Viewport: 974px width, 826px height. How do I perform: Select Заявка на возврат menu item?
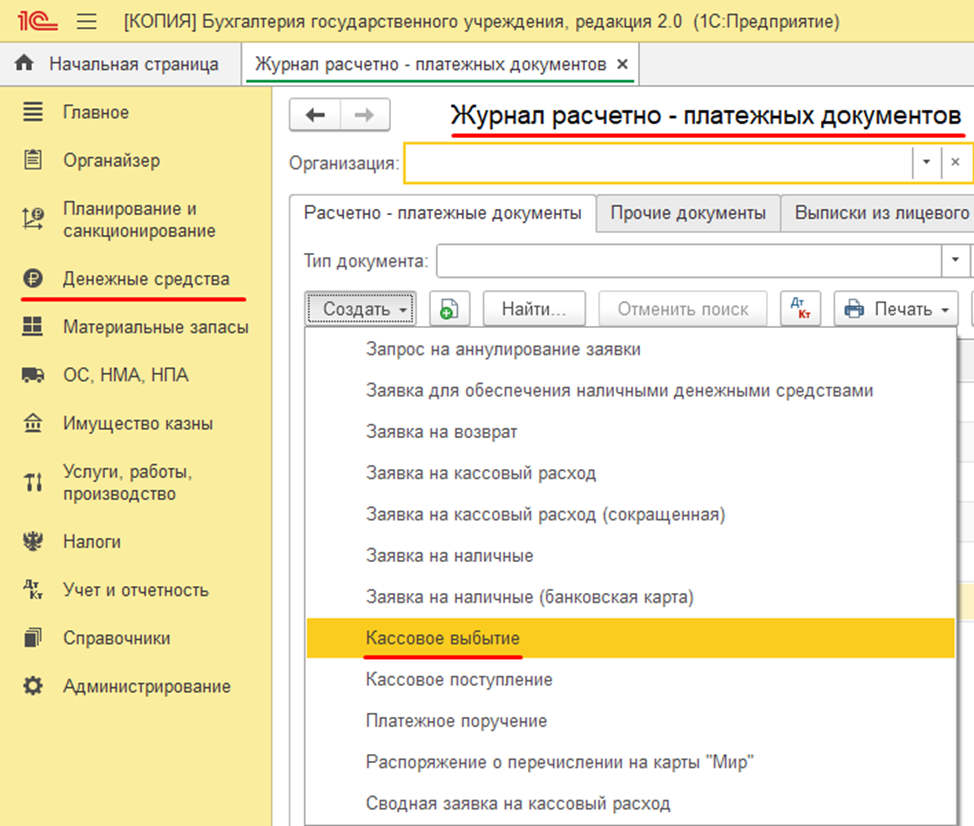click(630, 432)
